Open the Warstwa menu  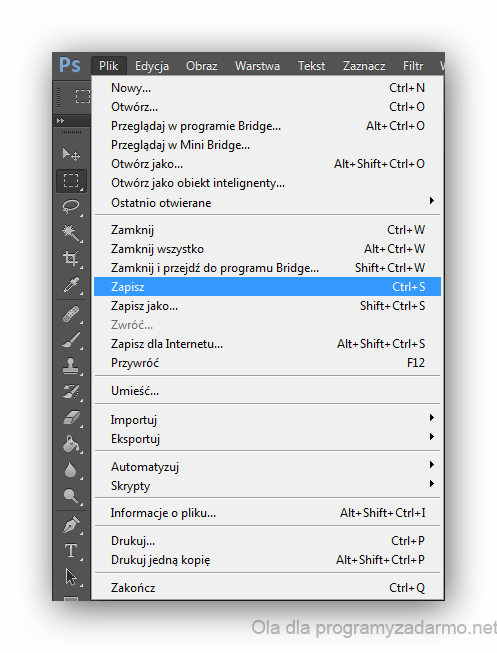(x=257, y=66)
